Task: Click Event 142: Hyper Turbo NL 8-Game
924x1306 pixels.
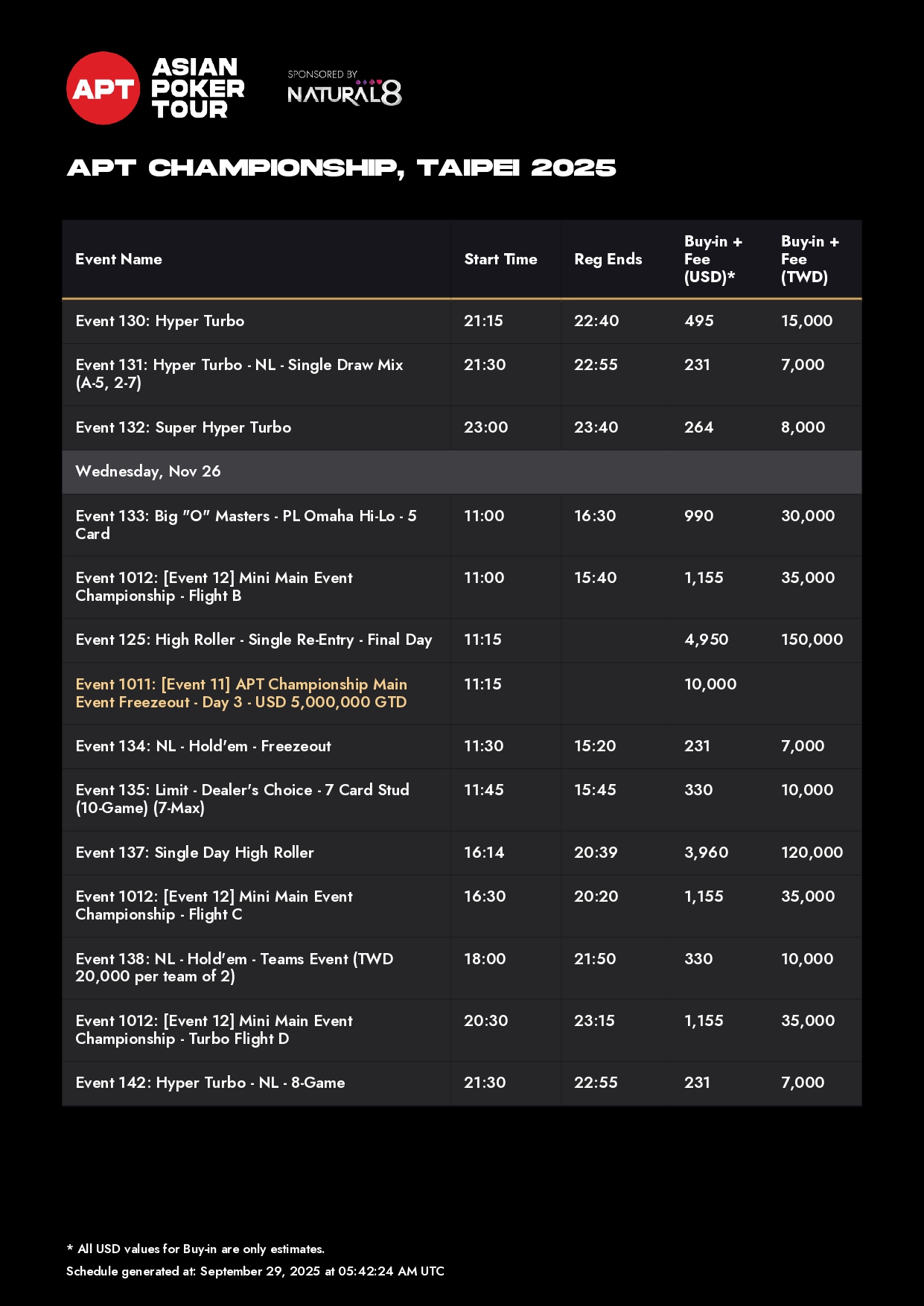Action: pyautogui.click(x=210, y=1083)
